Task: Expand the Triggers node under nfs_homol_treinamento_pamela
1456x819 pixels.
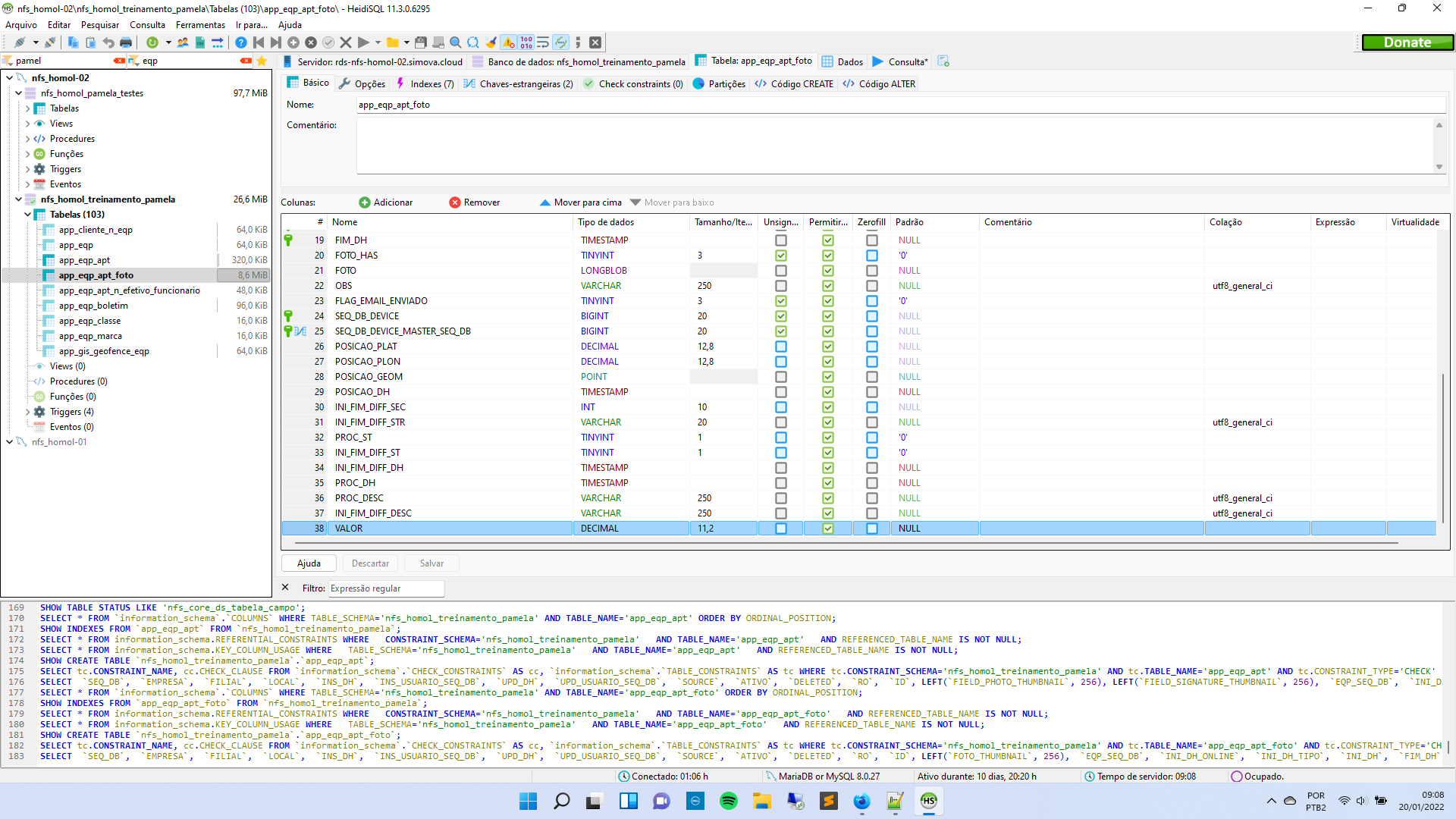Action: pos(27,412)
